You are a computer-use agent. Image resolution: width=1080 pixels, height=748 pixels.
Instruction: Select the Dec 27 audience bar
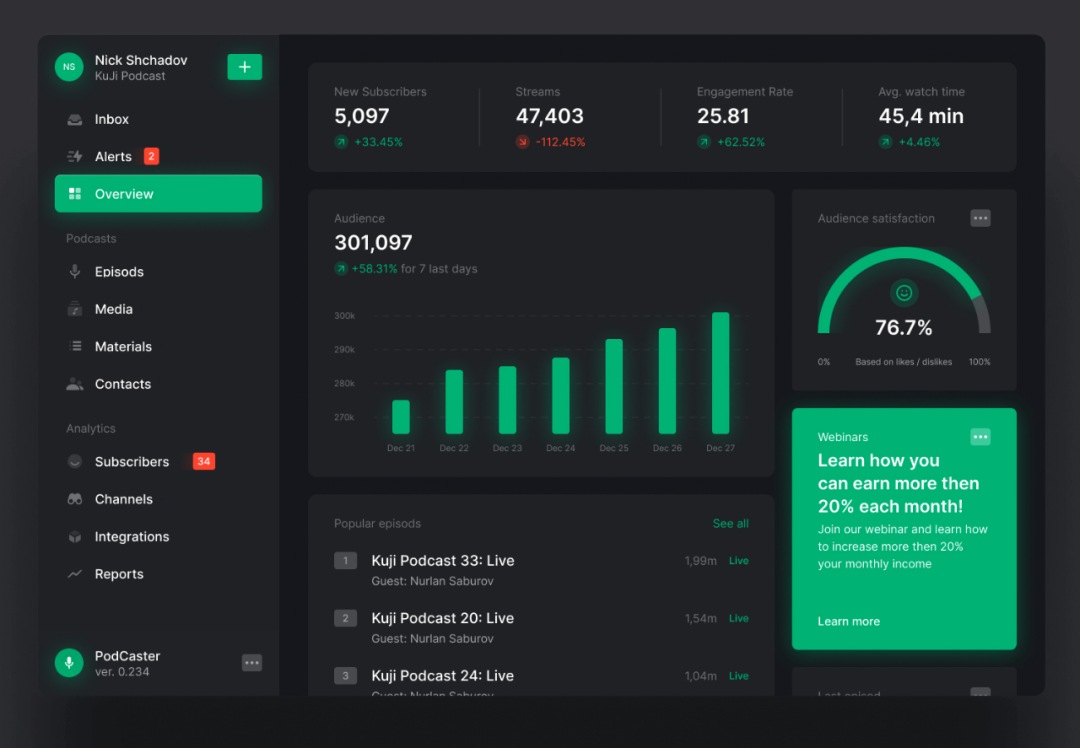720,373
